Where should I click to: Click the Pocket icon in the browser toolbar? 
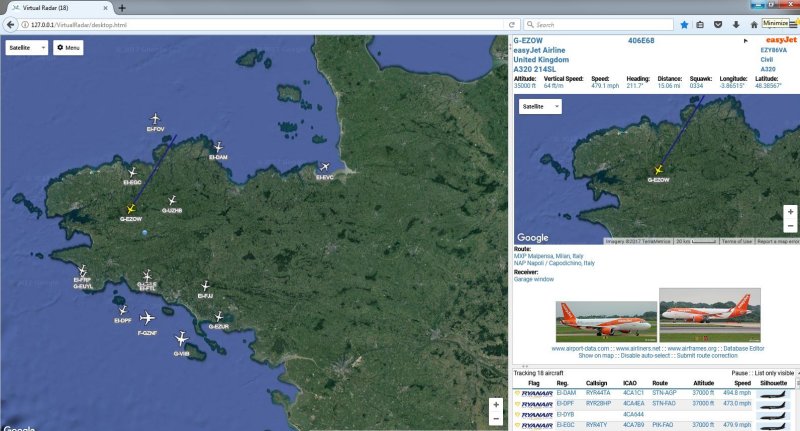pyautogui.click(x=718, y=24)
